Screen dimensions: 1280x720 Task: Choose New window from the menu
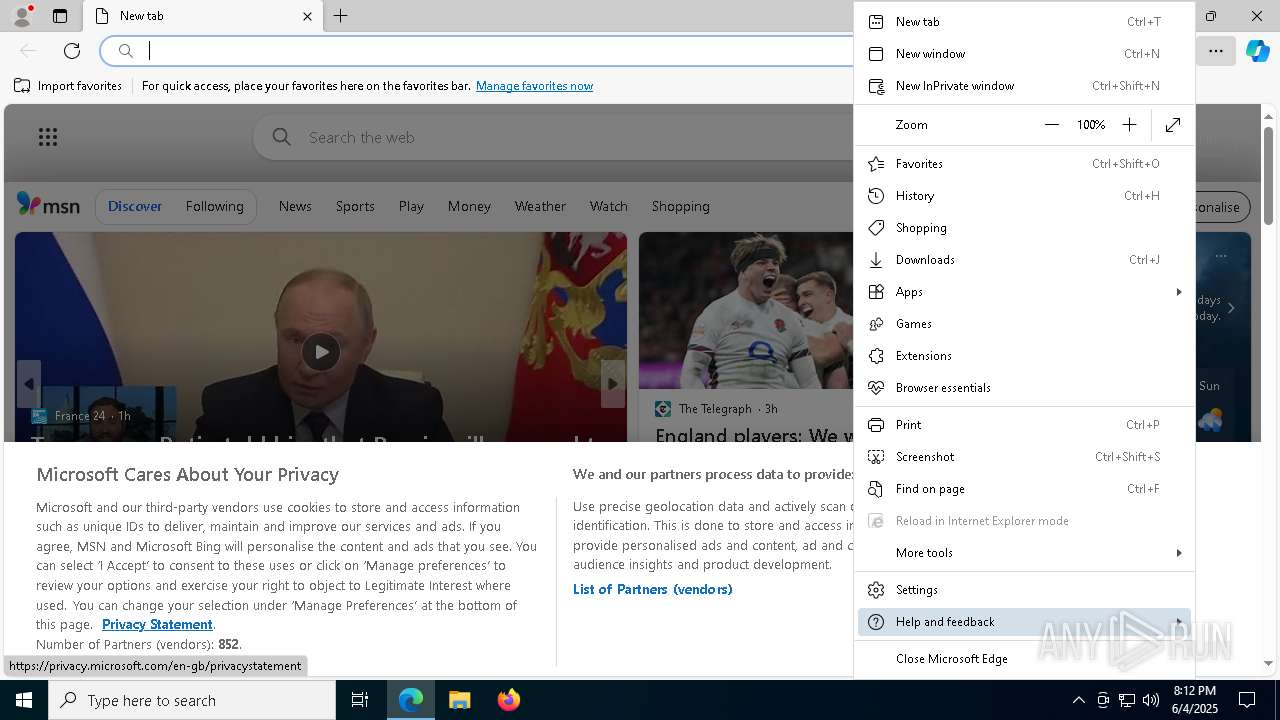tap(1024, 54)
